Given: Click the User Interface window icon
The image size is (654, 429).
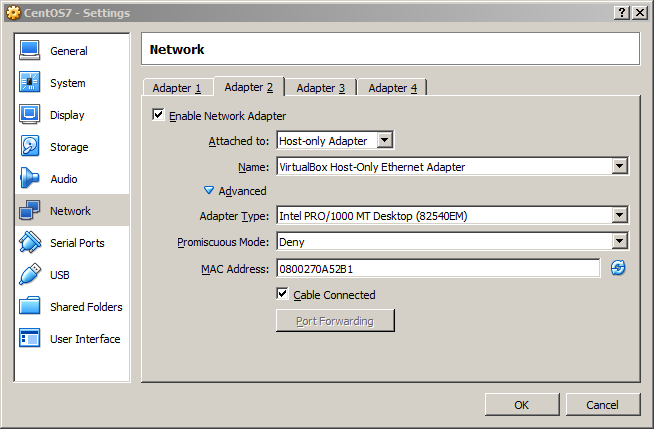Looking at the screenshot, I should 29,339.
